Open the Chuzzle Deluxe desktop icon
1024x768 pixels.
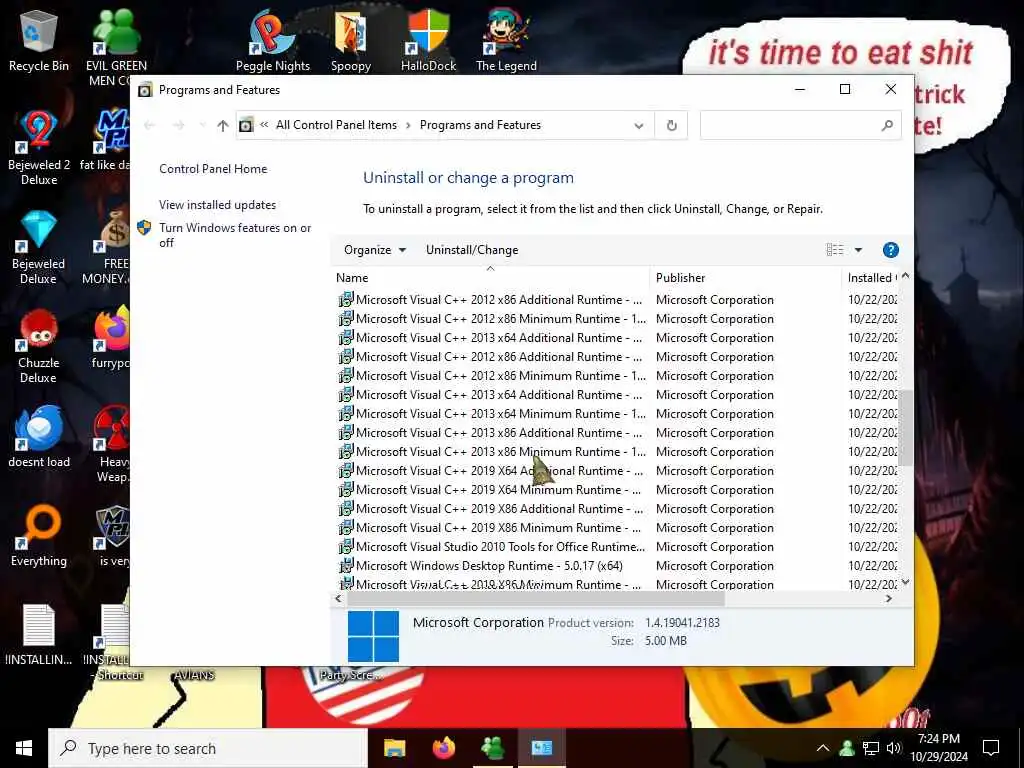39,346
